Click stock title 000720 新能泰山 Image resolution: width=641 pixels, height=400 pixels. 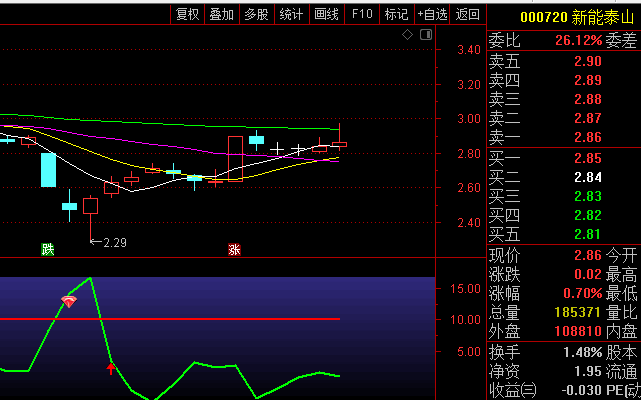pos(578,17)
